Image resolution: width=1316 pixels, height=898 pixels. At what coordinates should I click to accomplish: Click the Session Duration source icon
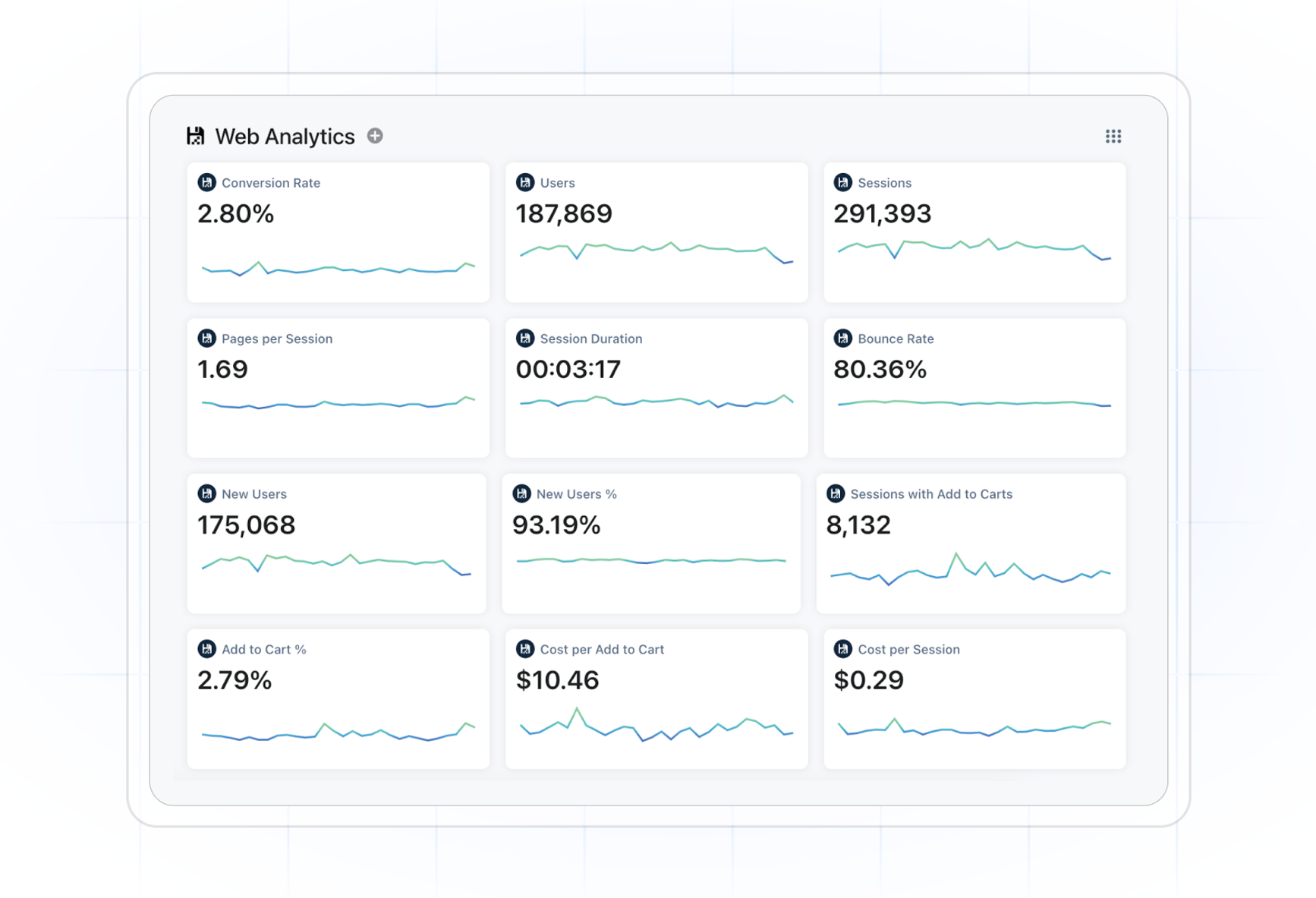[524, 338]
